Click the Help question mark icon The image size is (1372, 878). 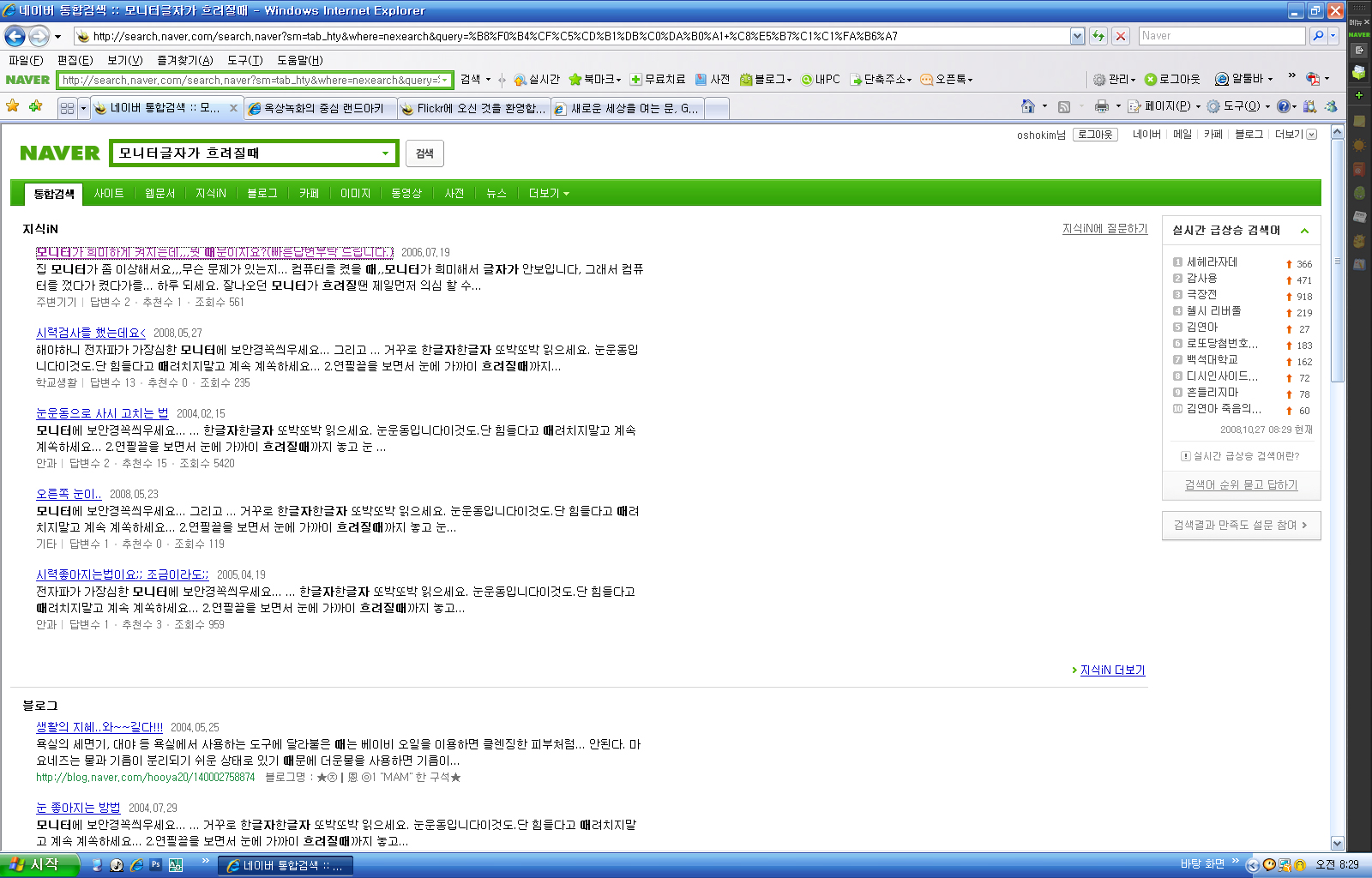1283,106
